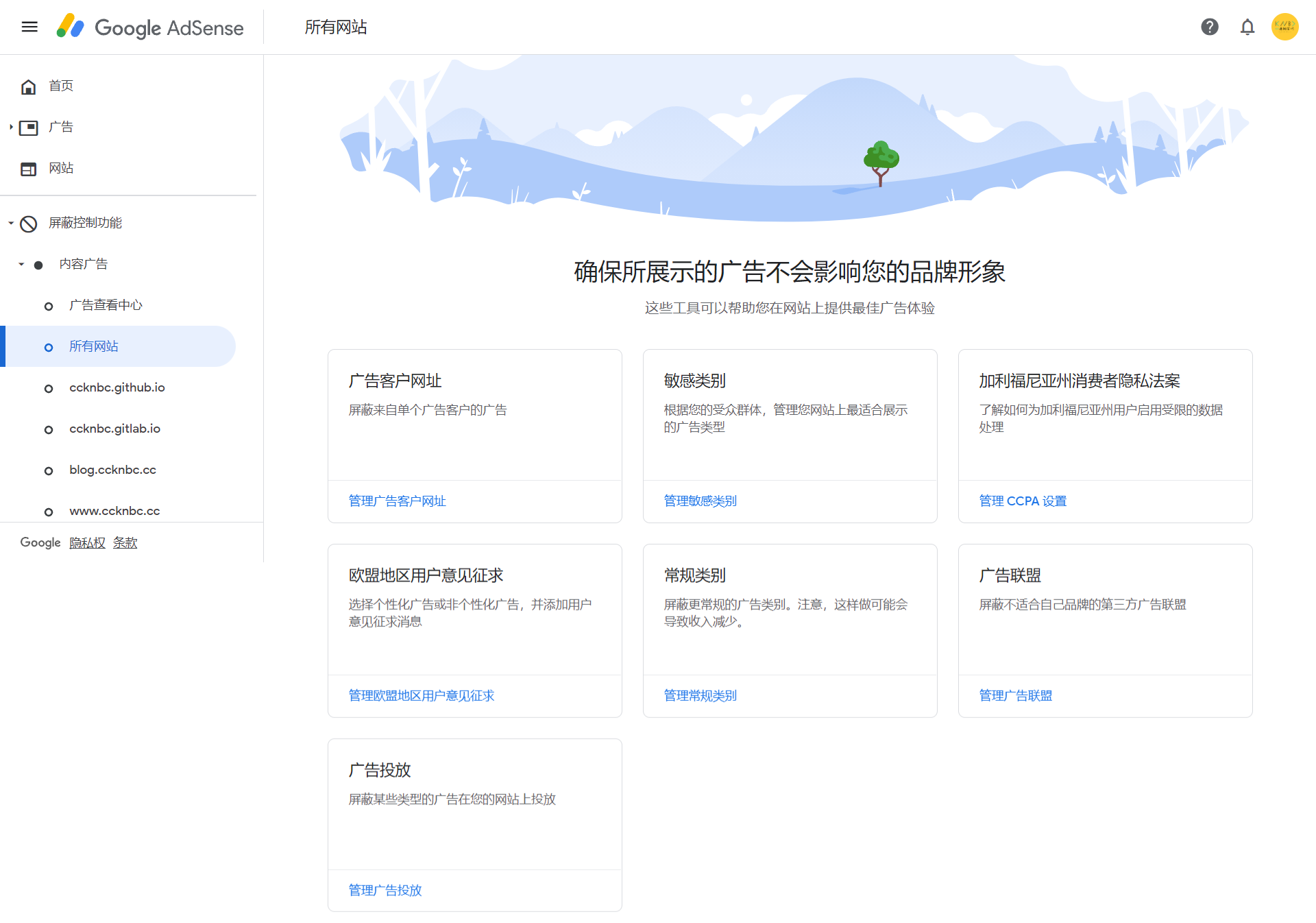1316x923 pixels.
Task: Collapse the 屏蔽控制功能 section triangle
Action: point(10,223)
